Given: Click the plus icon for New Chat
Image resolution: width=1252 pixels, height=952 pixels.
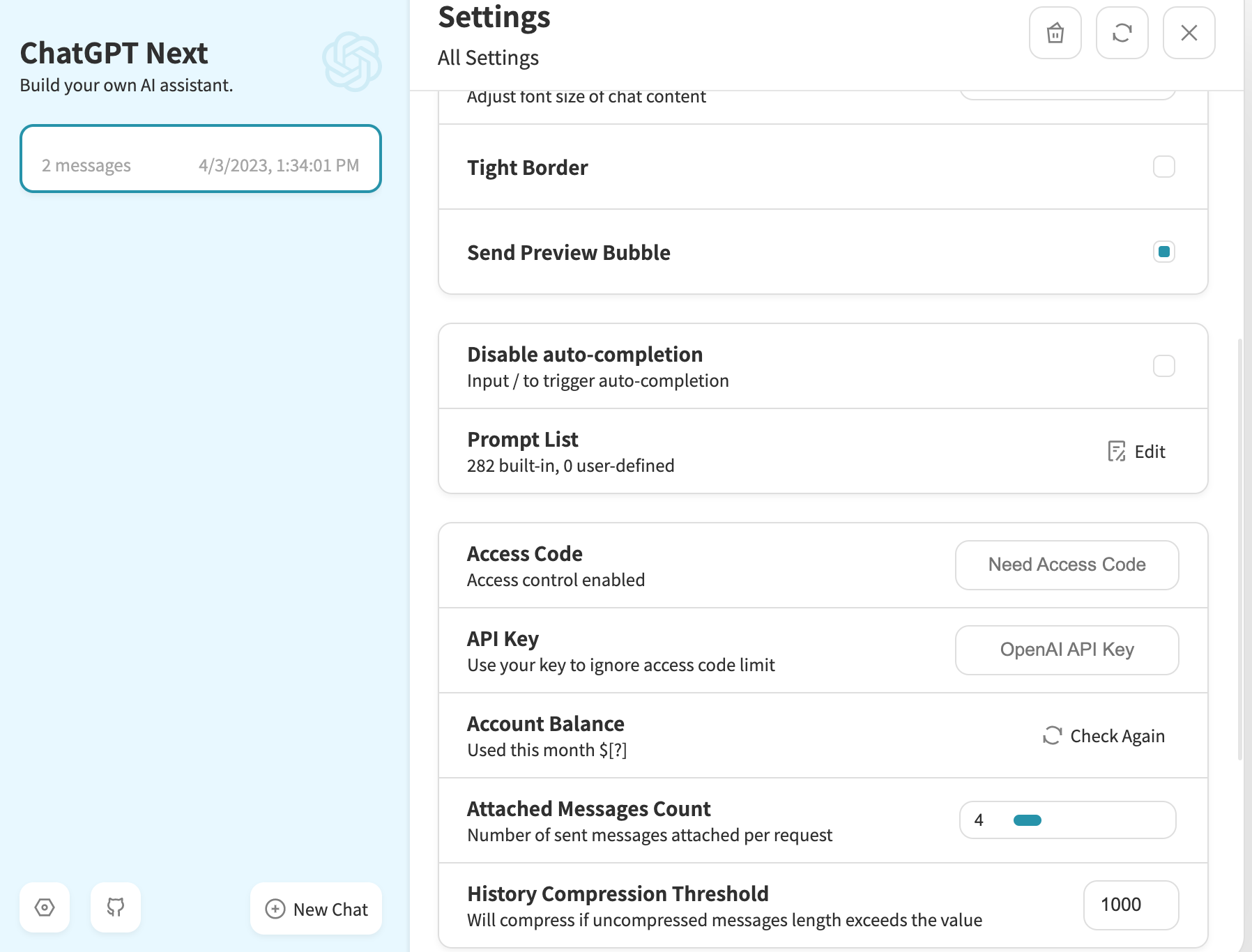Looking at the screenshot, I should pos(275,909).
